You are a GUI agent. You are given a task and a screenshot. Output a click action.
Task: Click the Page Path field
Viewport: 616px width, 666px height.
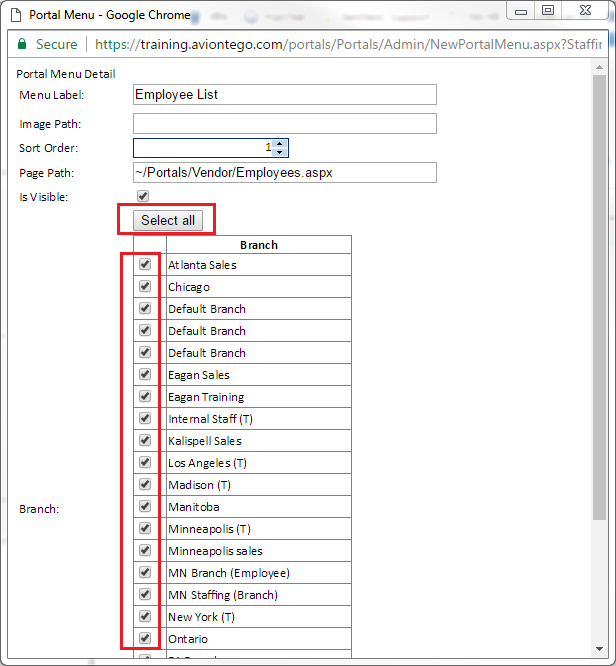coord(285,172)
